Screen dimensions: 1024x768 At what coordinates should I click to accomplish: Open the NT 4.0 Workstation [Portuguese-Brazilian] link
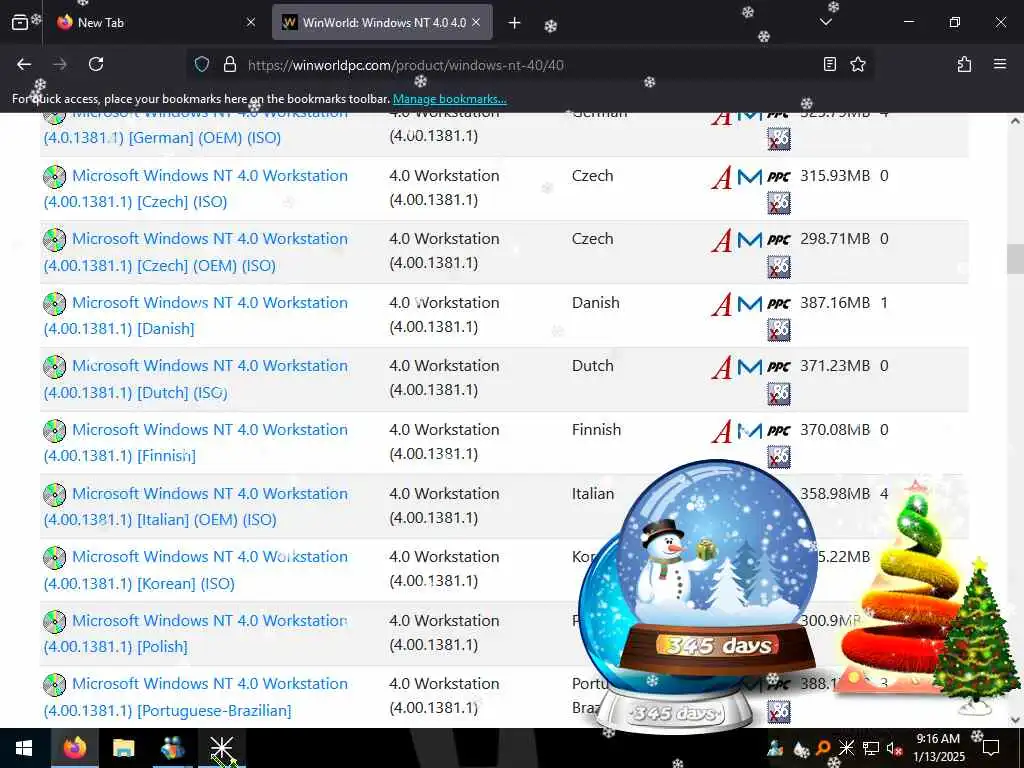(196, 697)
